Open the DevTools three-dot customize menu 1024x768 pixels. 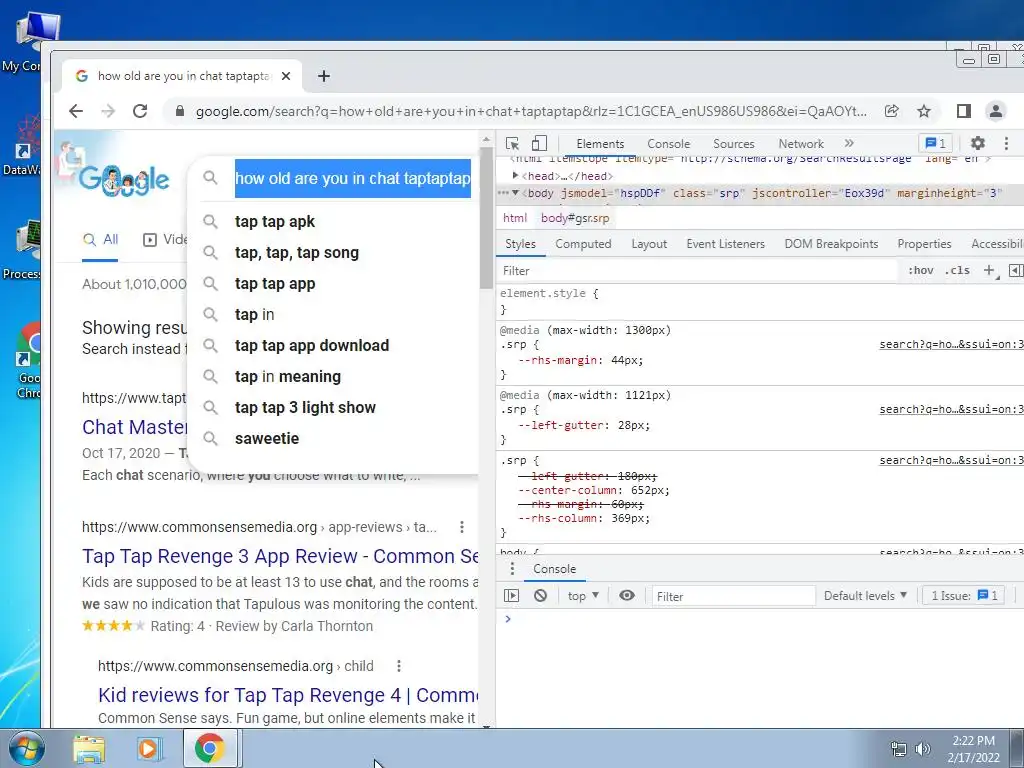tap(1006, 143)
